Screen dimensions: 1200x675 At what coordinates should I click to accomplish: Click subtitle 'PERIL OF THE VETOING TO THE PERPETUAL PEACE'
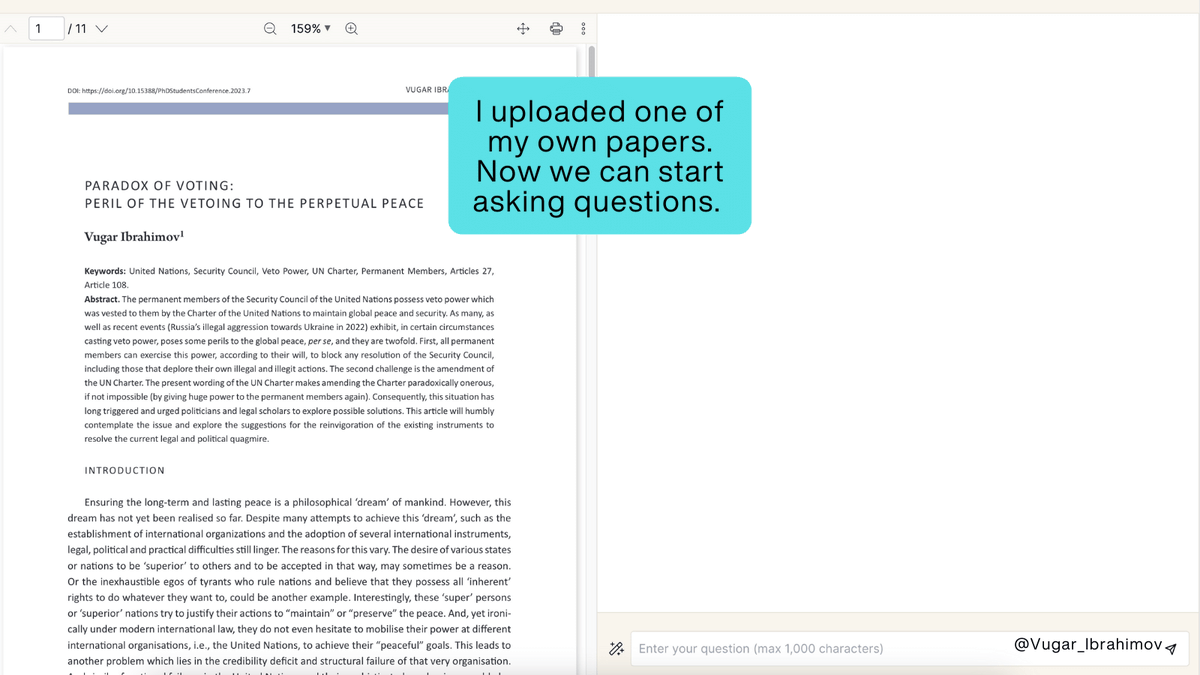[x=254, y=203]
